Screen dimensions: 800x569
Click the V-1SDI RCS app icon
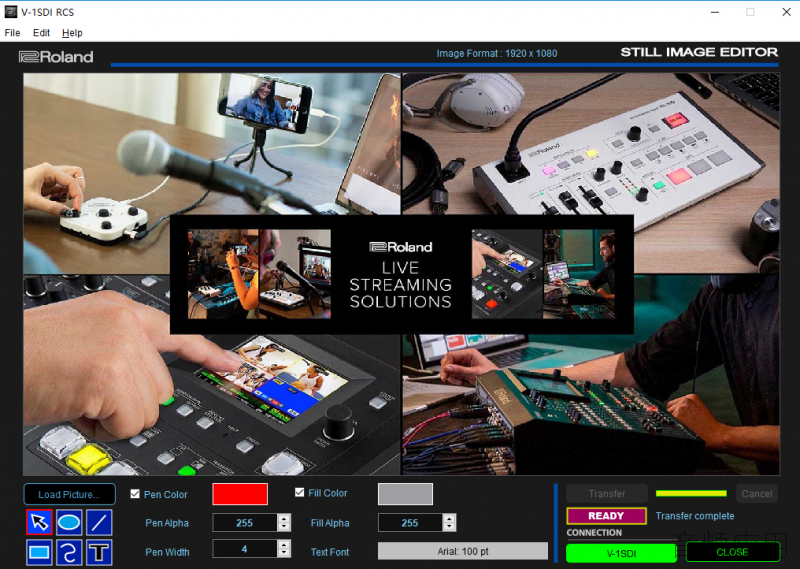[10, 12]
